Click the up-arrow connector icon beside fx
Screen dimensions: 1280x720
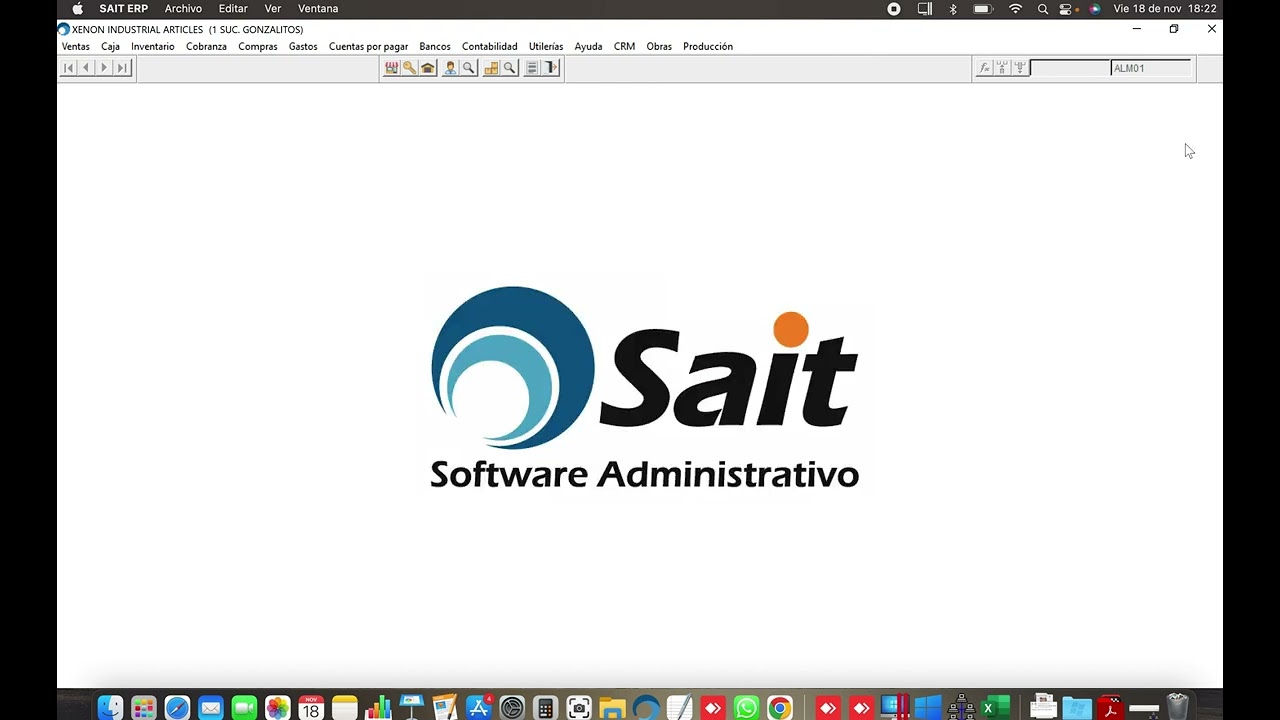point(1002,68)
